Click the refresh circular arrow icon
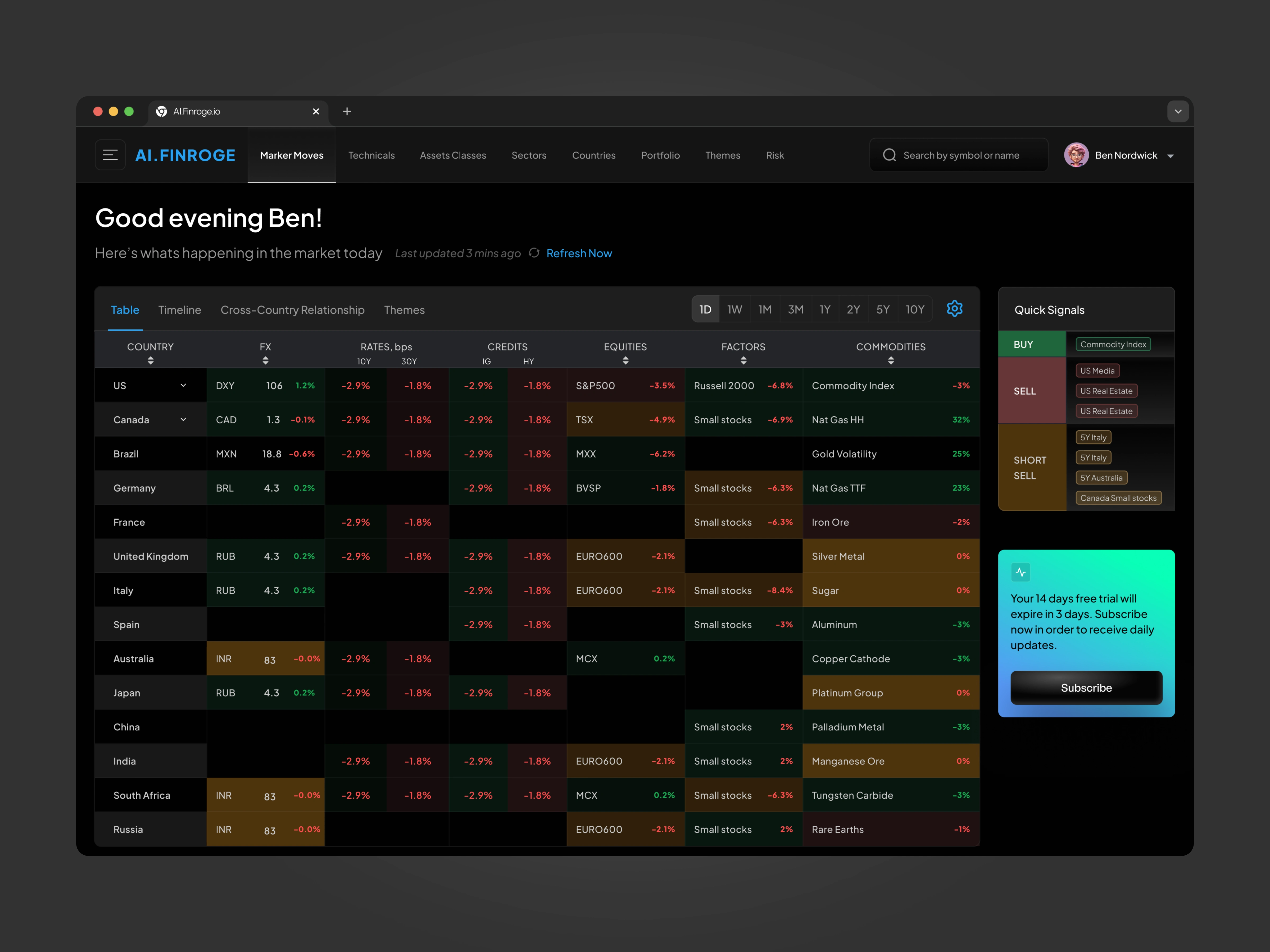The width and height of the screenshot is (1270, 952). (x=534, y=253)
